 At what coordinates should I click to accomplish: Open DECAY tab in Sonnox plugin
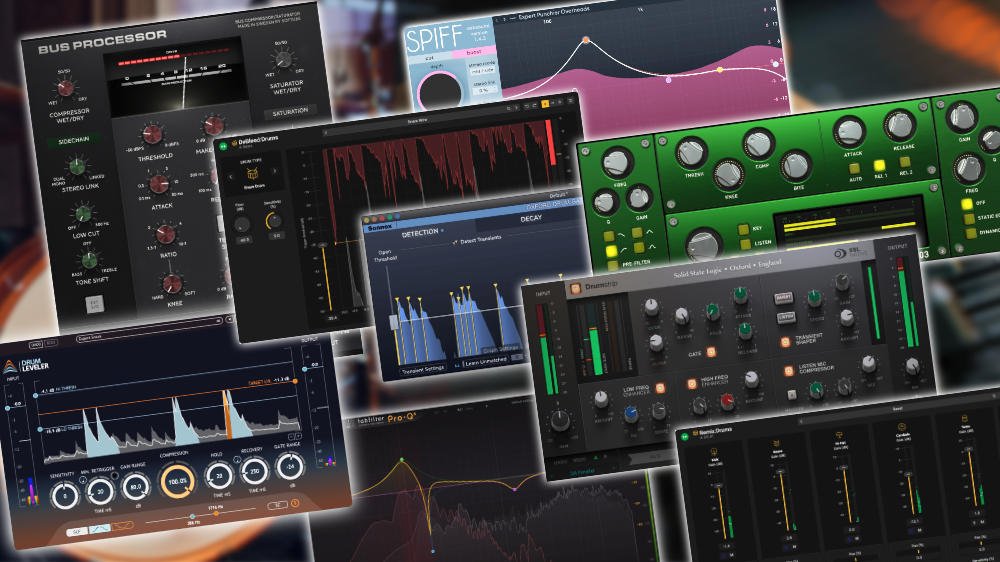[x=531, y=218]
